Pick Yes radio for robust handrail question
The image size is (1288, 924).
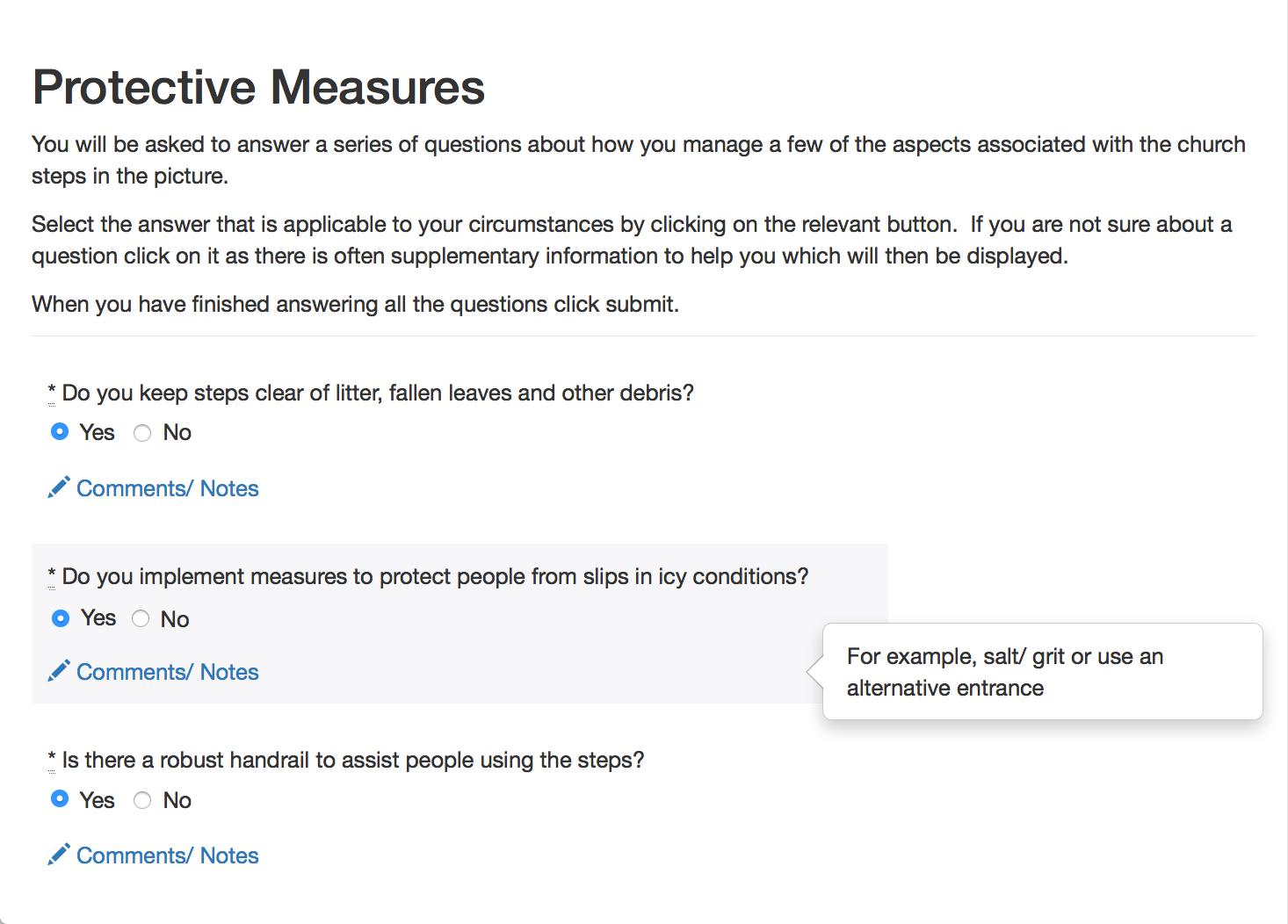click(x=60, y=799)
